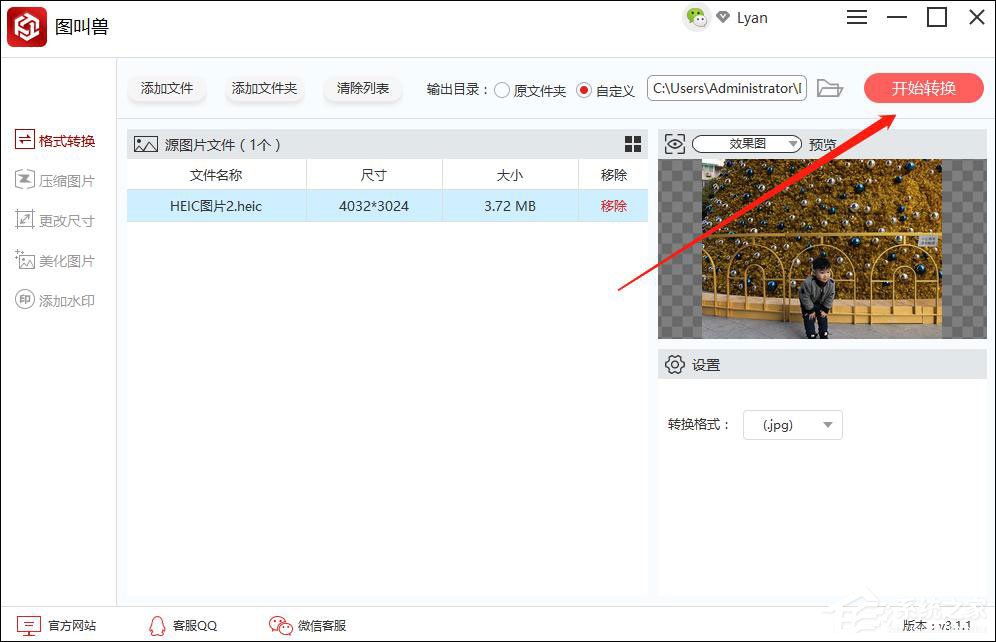996x642 pixels.
Task: Open the 效果图 preview dropdown
Action: pyautogui.click(x=793, y=143)
